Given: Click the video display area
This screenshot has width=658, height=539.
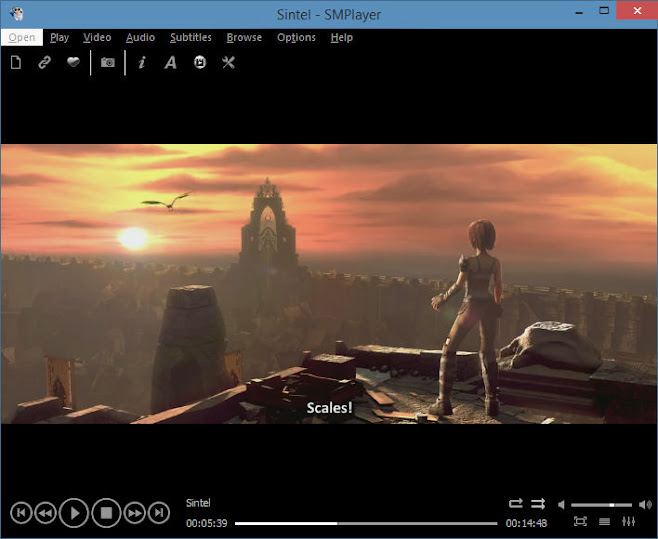Looking at the screenshot, I should tap(329, 284).
